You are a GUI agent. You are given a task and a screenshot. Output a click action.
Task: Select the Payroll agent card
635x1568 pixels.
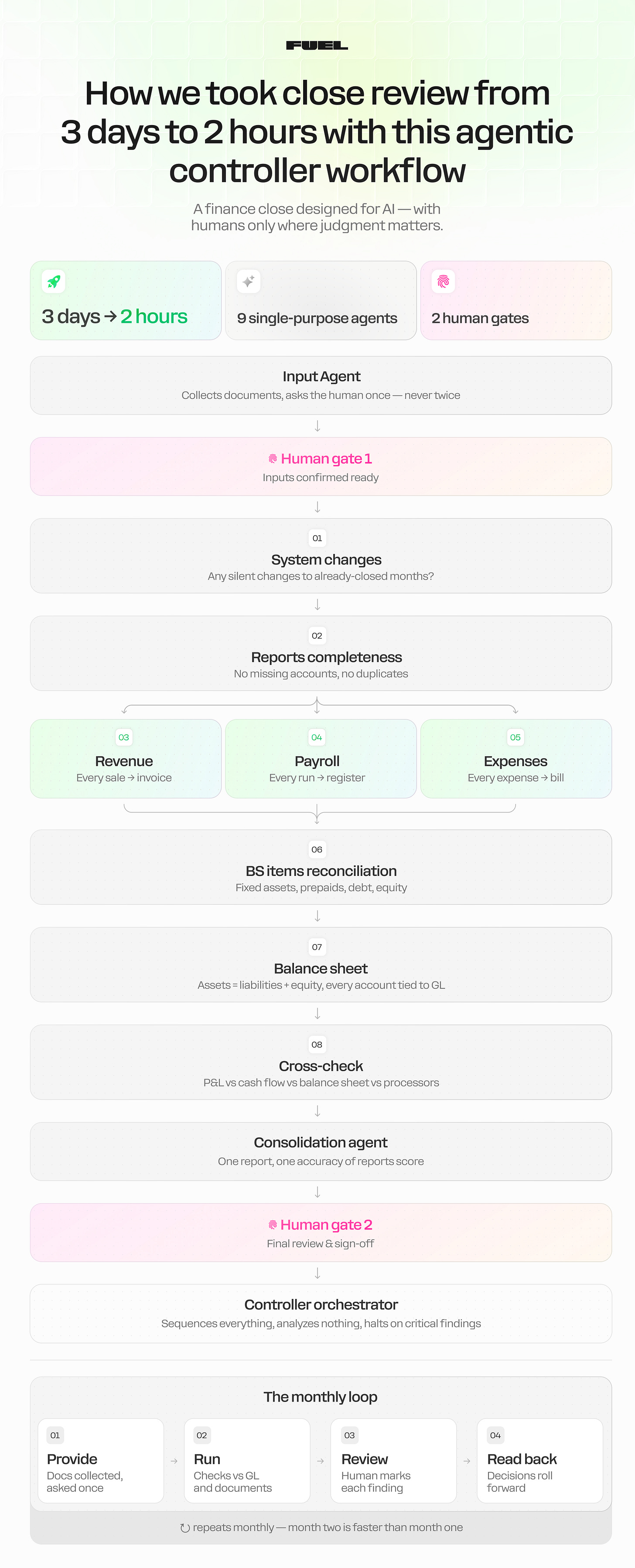(321, 758)
